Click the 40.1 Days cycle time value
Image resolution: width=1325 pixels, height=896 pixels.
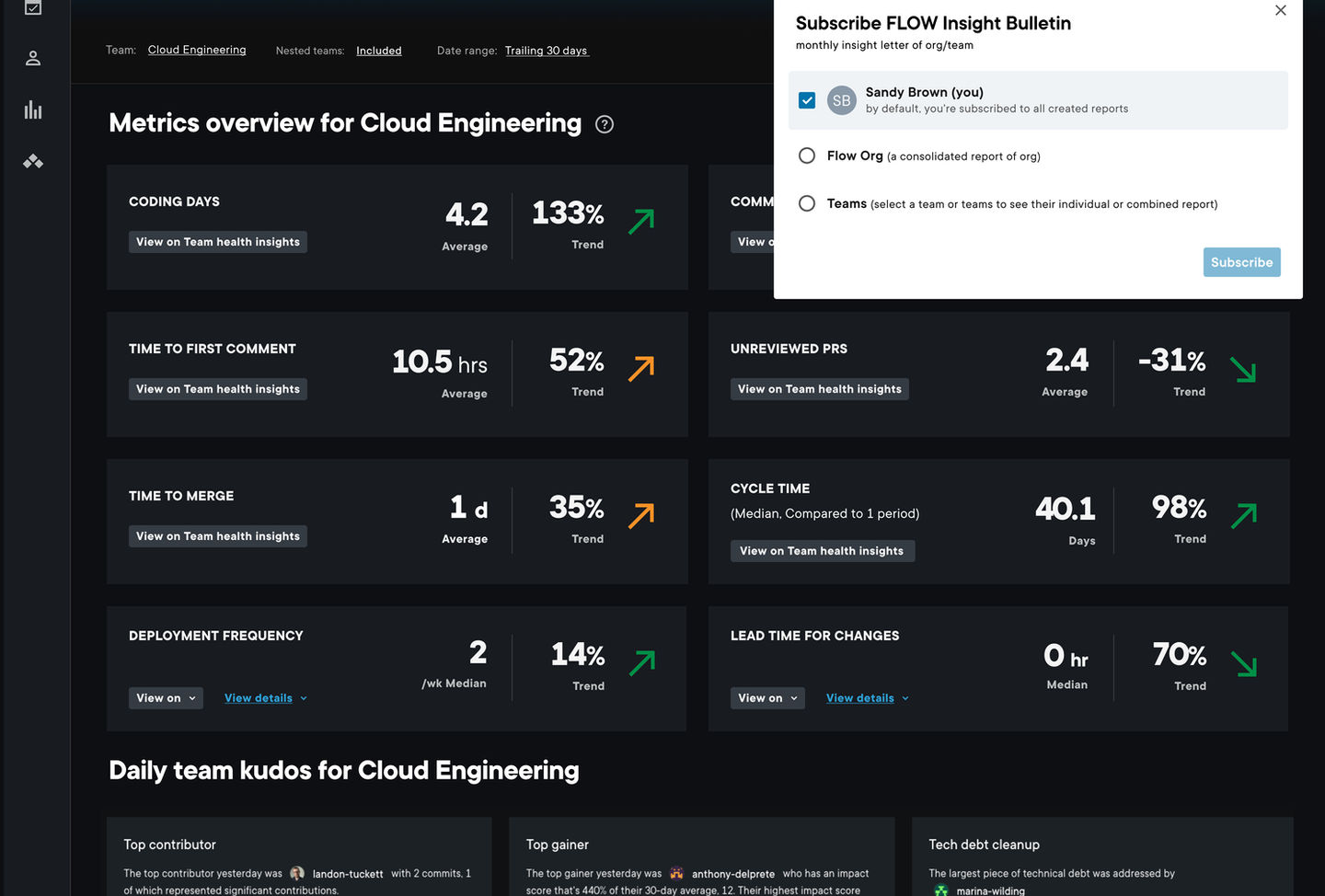pyautogui.click(x=1065, y=509)
